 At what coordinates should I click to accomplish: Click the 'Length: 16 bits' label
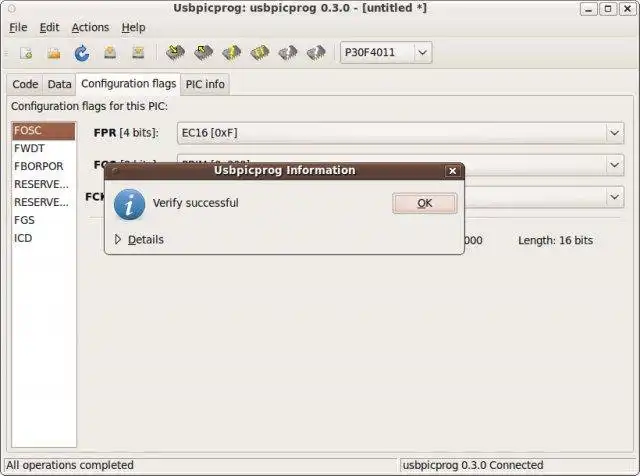556,240
